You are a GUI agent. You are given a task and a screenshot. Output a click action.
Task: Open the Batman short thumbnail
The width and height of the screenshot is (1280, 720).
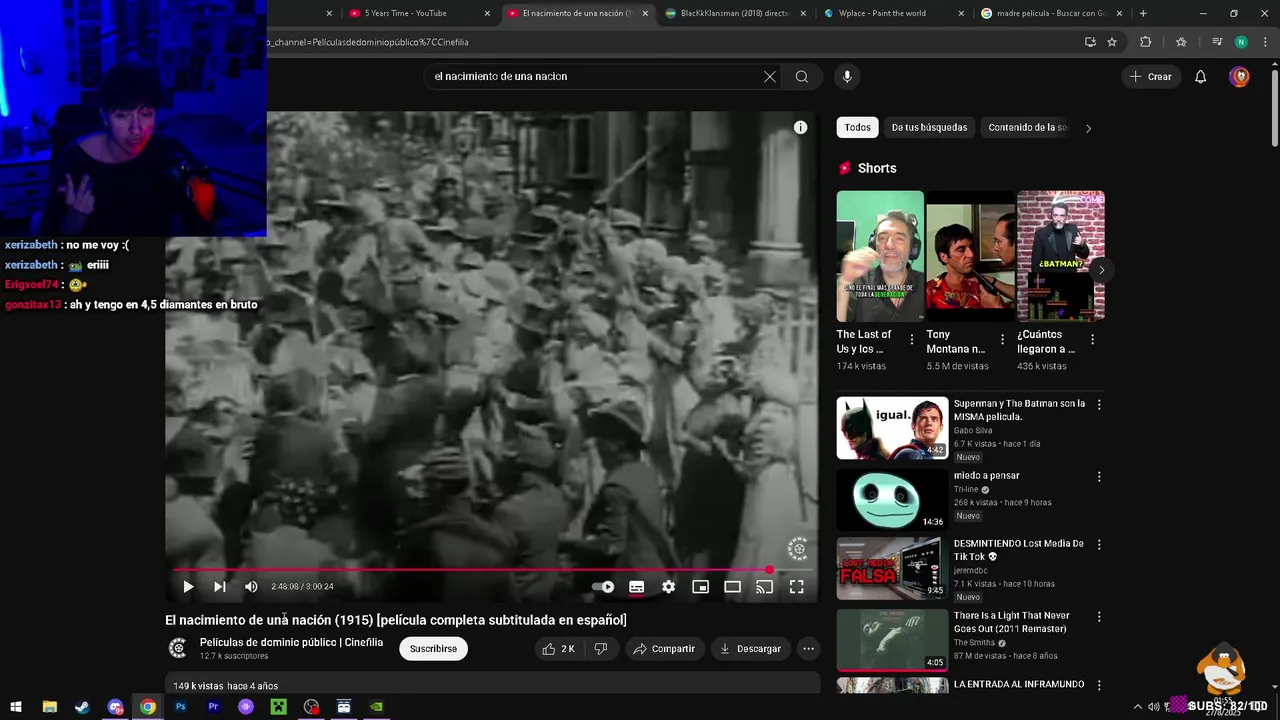1061,256
